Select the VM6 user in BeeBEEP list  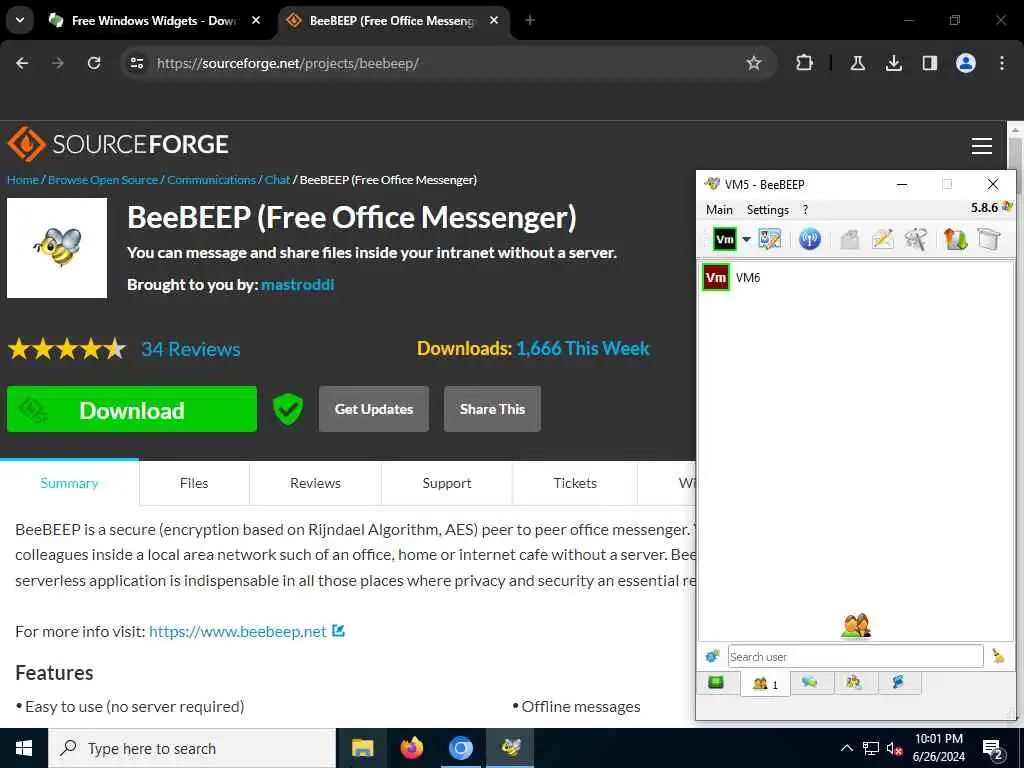[x=856, y=278]
